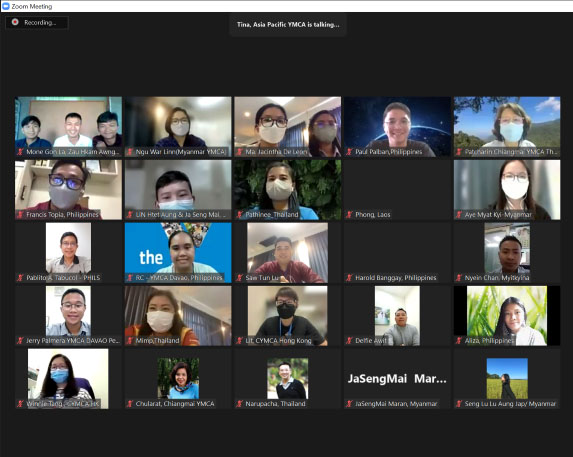Select Nyein Chan, Myitkyina video tile
The width and height of the screenshot is (573, 457).
pos(507,253)
